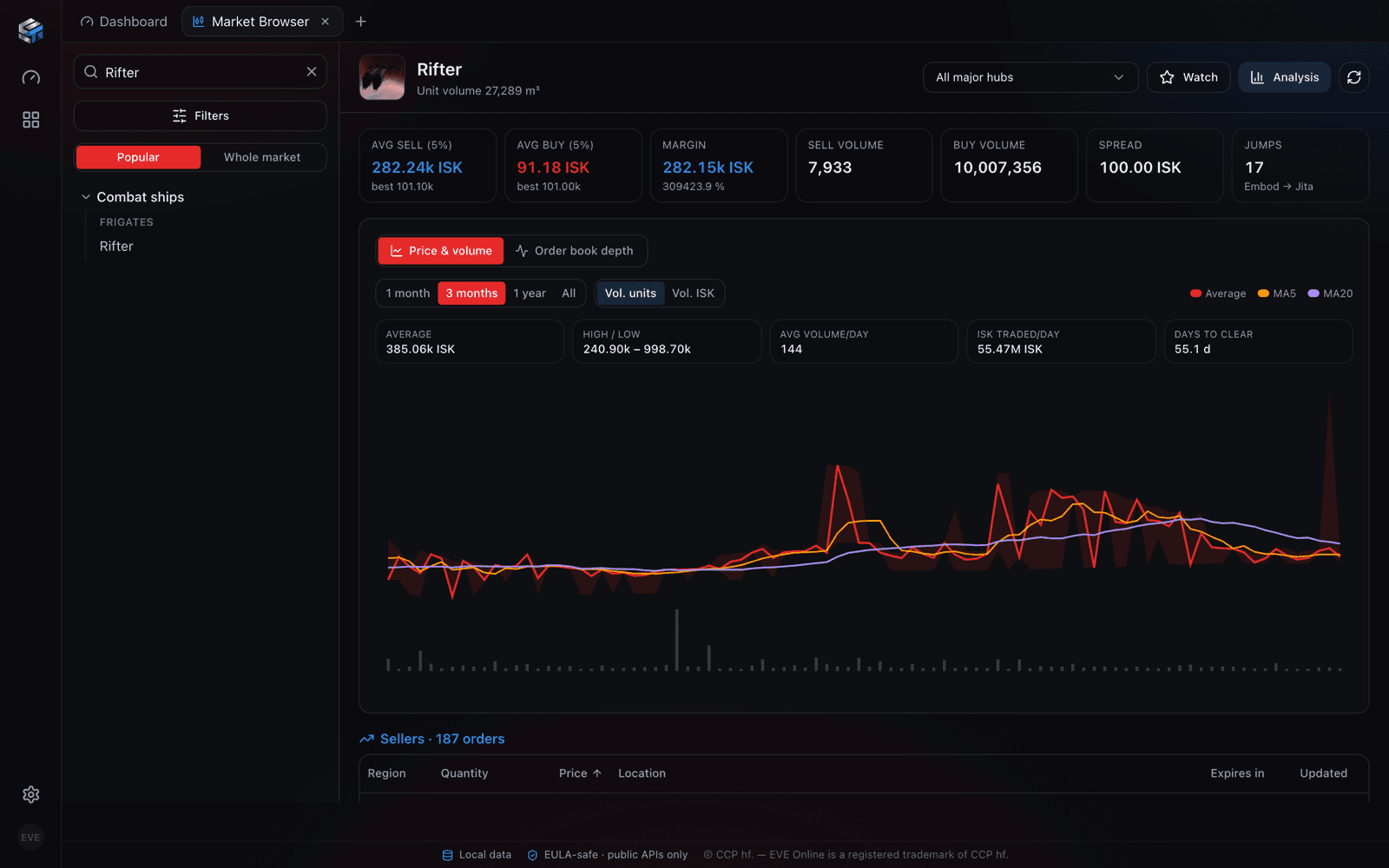Viewport: 1389px width, 868px height.
Task: Set chart range to All
Action: (569, 293)
